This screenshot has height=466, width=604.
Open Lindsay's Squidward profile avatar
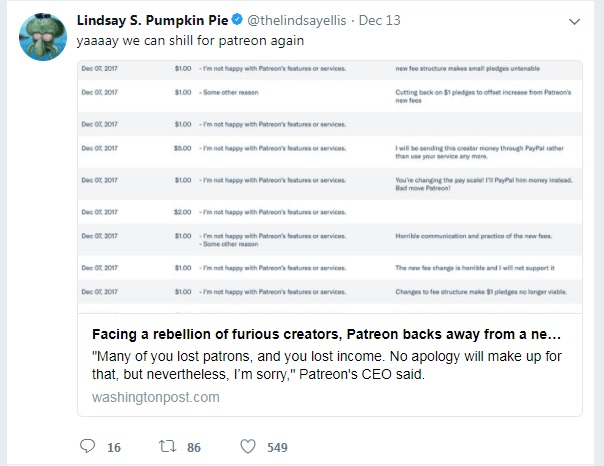43,37
